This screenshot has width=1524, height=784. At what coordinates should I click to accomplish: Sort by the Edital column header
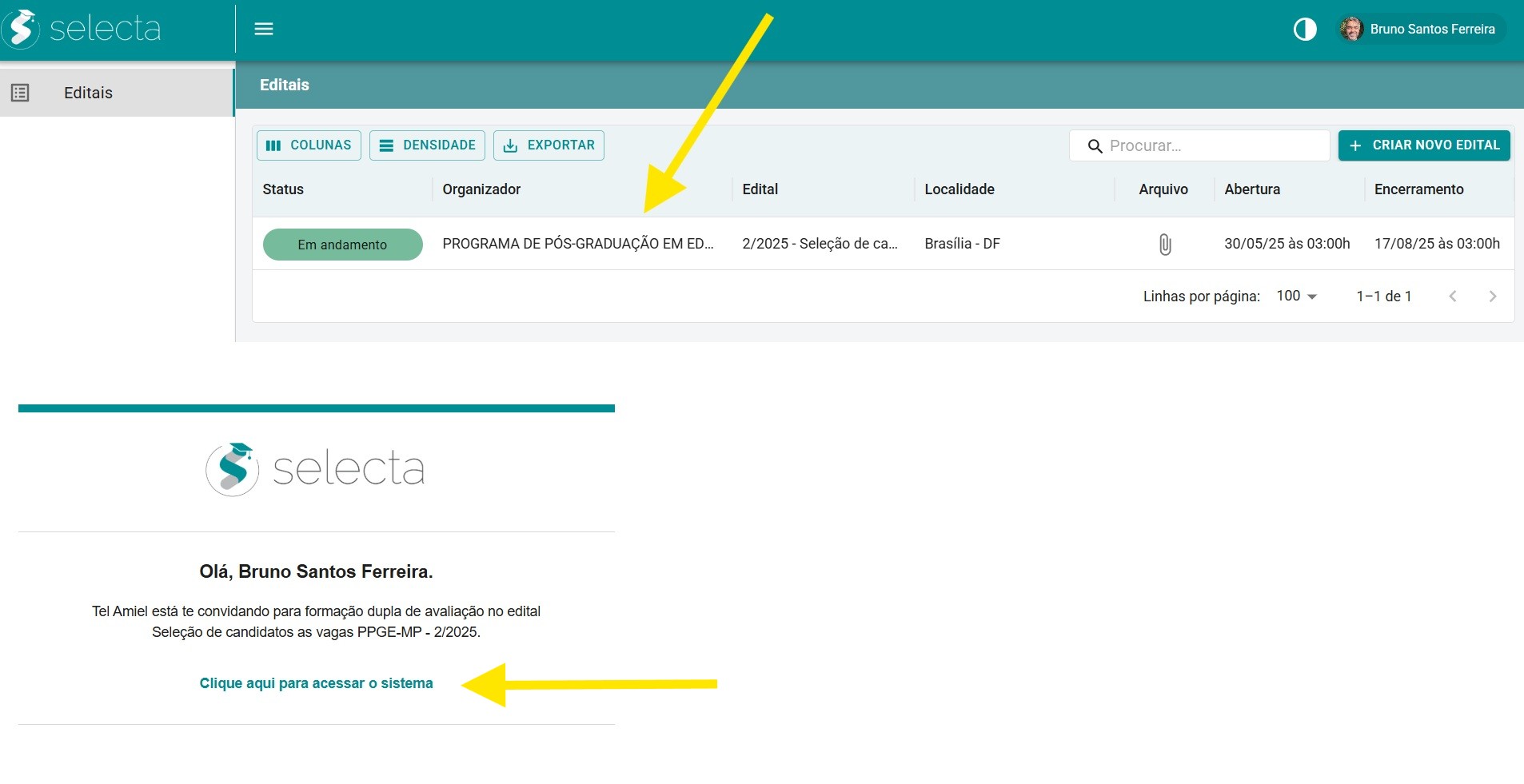point(760,189)
